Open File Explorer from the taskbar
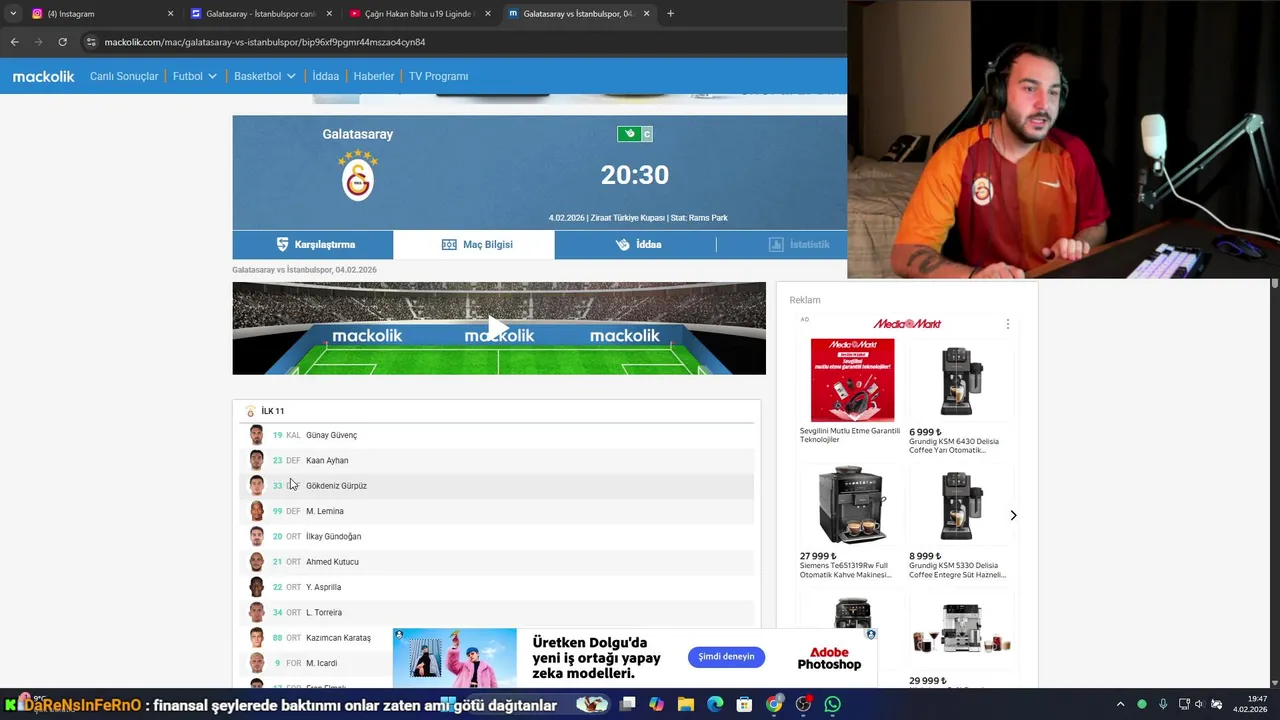Screen dimensions: 1280x720 click(686, 705)
